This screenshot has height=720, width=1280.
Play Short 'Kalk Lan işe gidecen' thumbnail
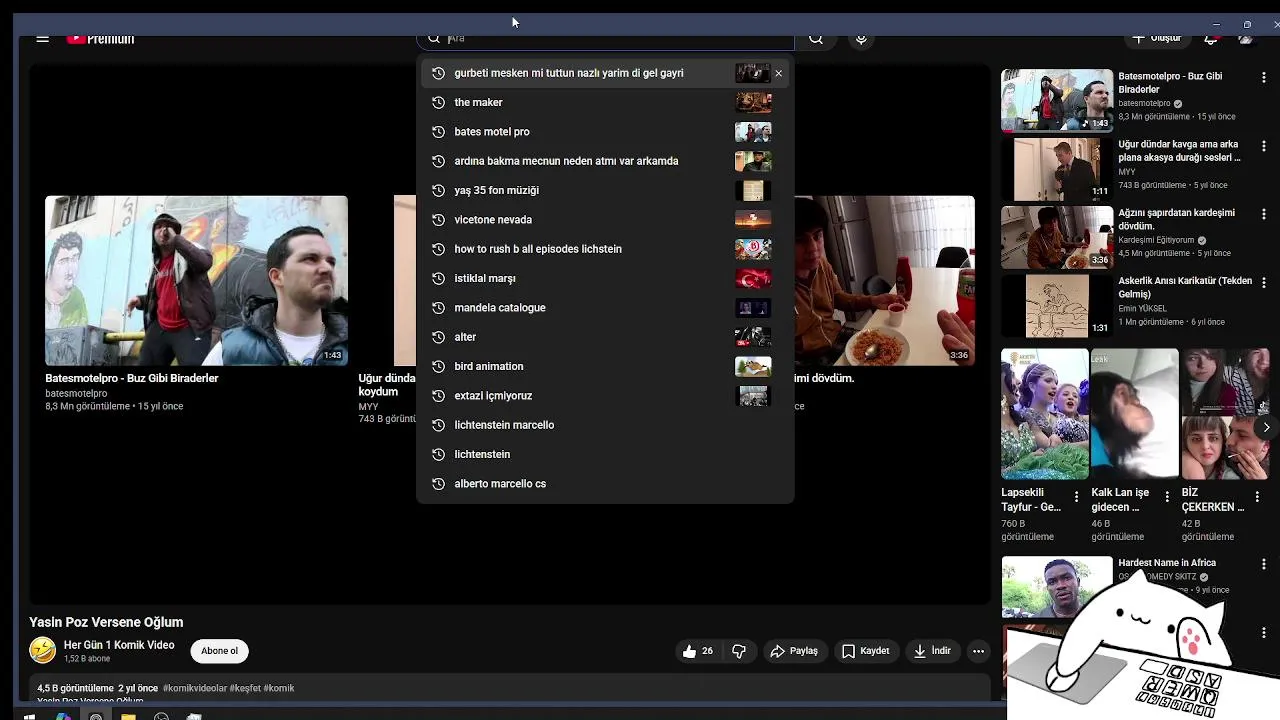[1135, 414]
